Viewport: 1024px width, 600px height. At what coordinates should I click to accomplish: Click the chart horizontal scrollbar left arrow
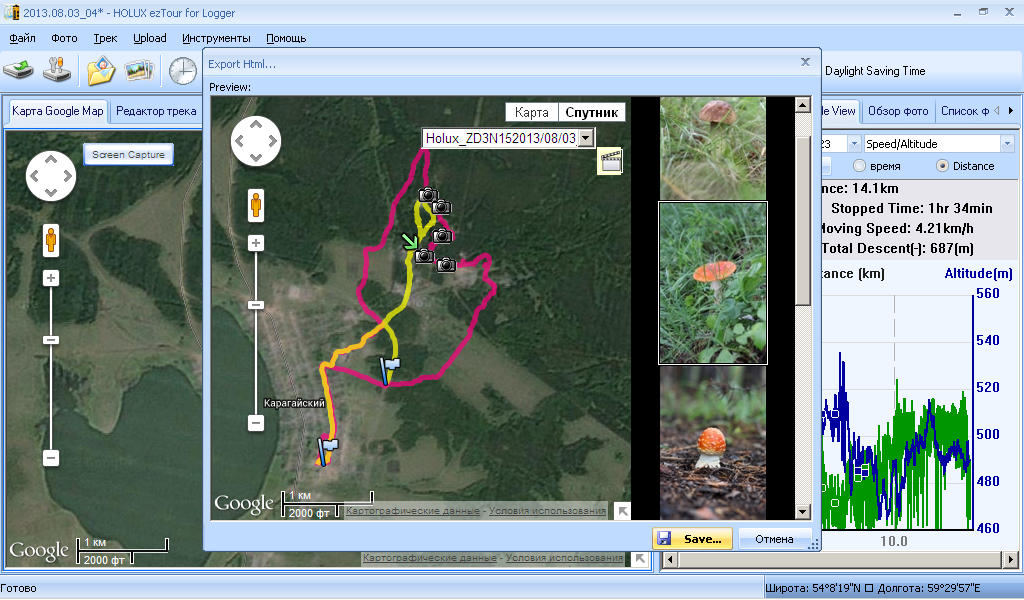click(x=669, y=559)
